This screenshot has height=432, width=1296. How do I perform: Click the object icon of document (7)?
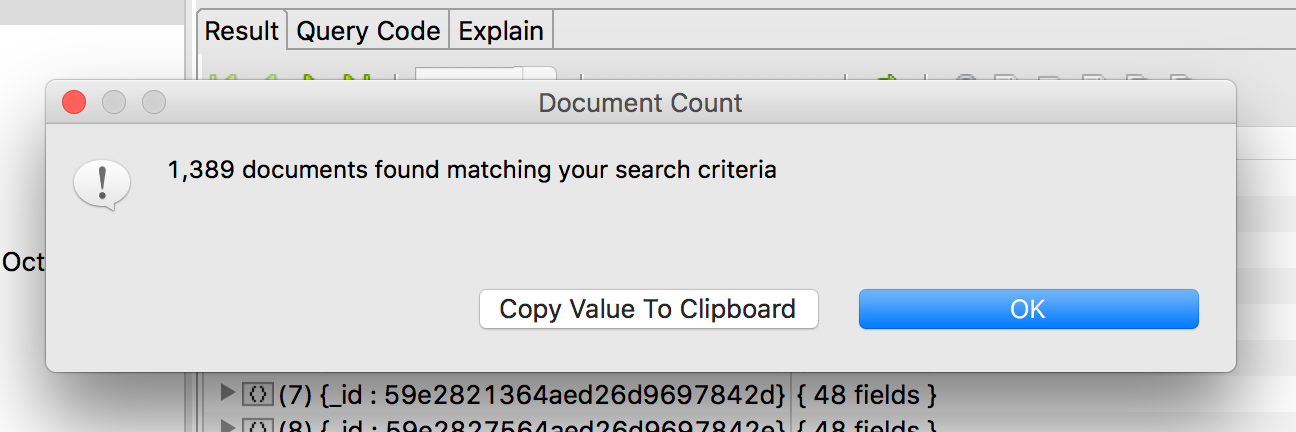point(258,395)
